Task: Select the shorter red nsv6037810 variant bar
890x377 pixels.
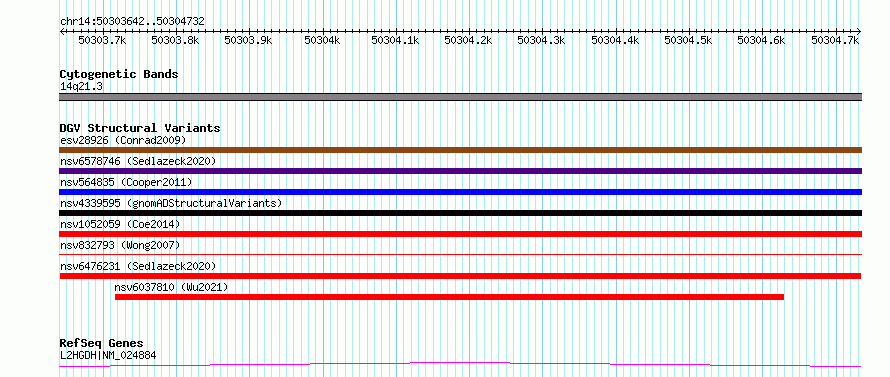Action: tap(449, 297)
